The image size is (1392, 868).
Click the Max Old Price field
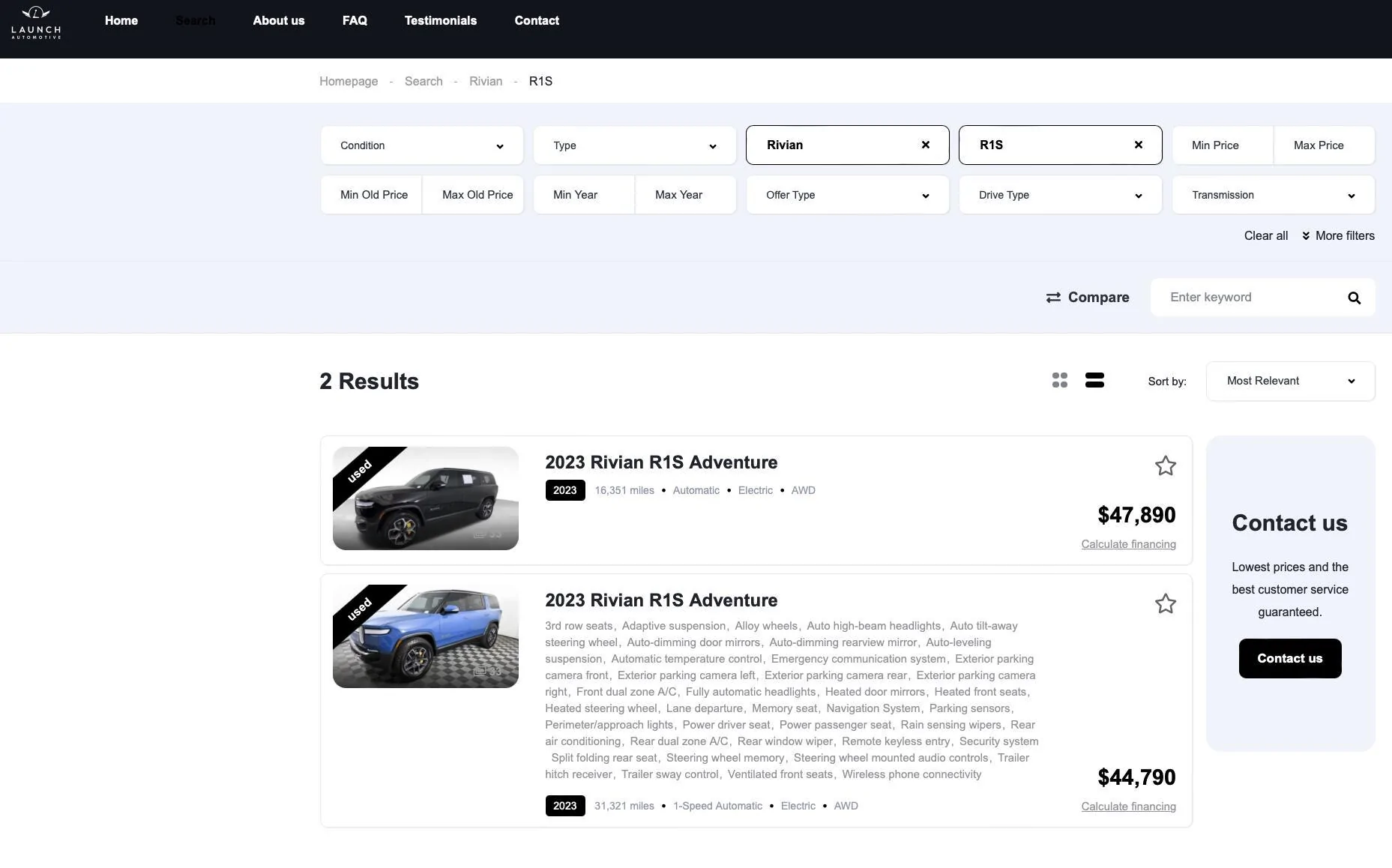pyautogui.click(x=473, y=195)
